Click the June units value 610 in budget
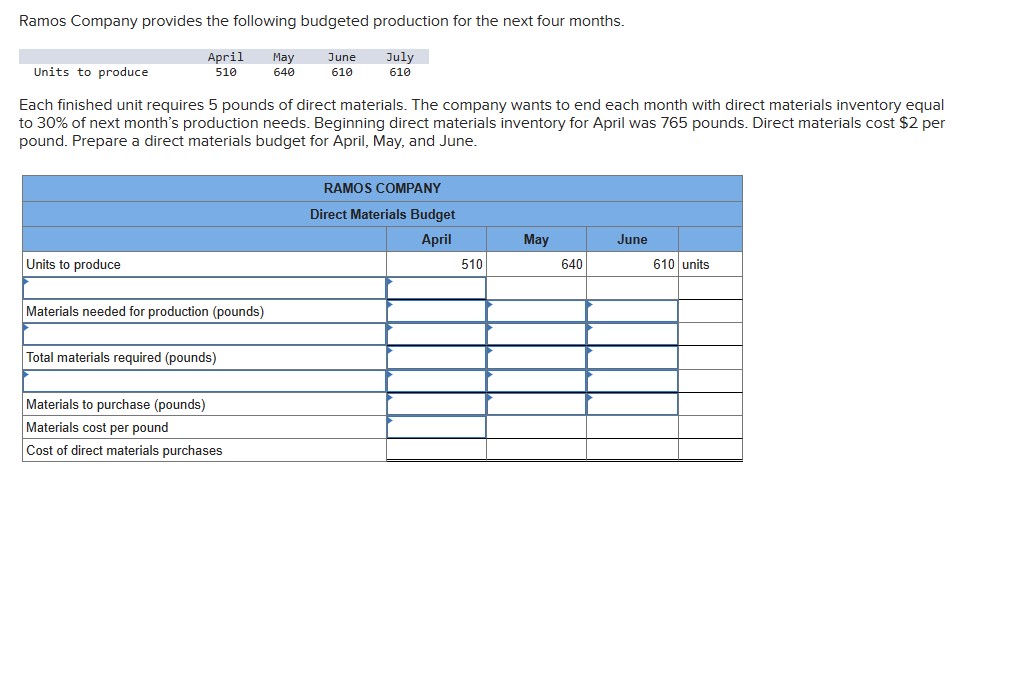Screen dimensions: 1014x677 663,264
